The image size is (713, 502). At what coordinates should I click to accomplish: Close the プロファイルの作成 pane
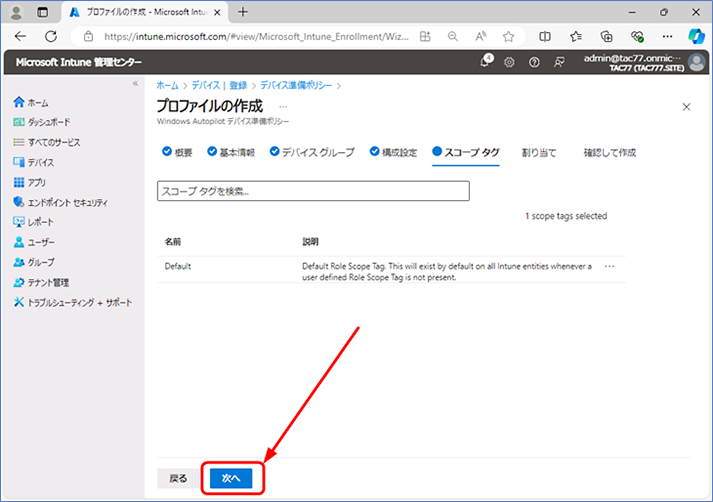(687, 107)
